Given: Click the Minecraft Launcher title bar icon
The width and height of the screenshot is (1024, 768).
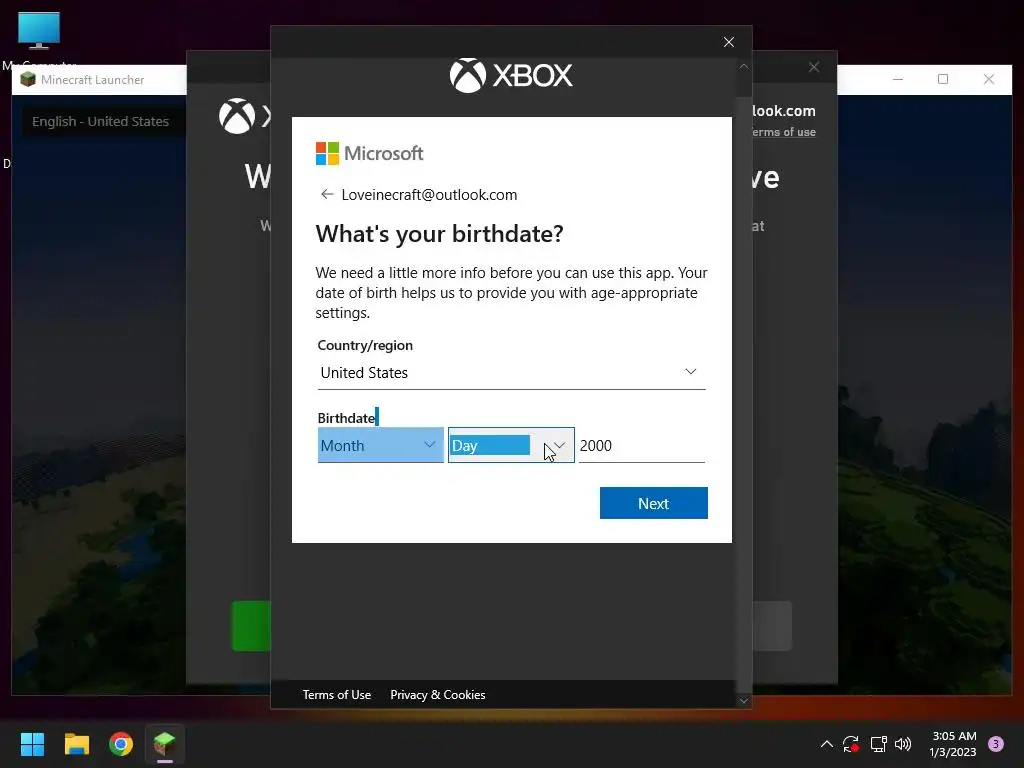Looking at the screenshot, I should point(27,80).
